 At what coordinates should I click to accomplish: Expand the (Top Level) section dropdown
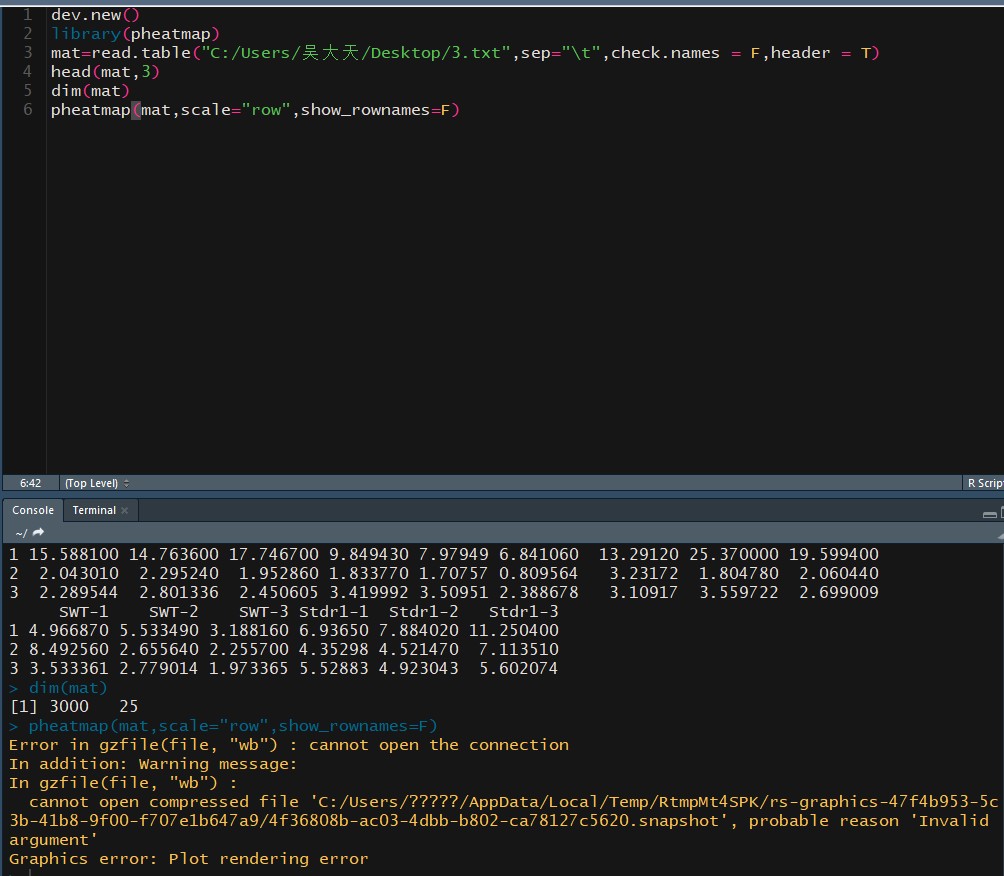(x=97, y=483)
